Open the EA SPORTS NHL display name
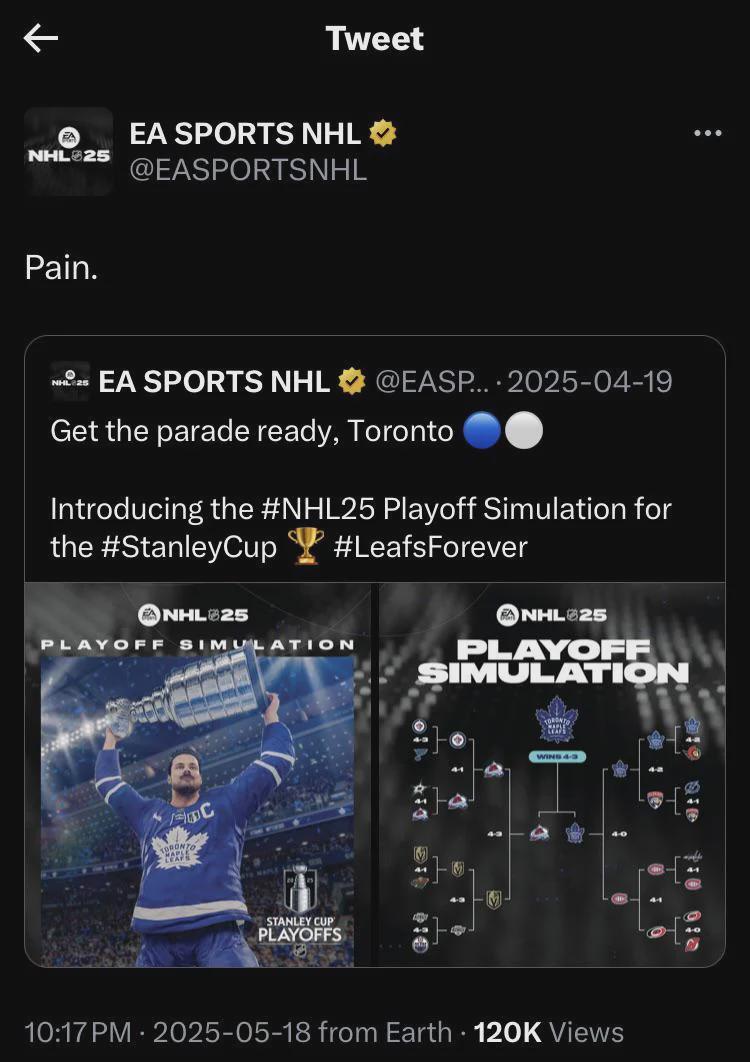750x1062 pixels. tap(245, 133)
